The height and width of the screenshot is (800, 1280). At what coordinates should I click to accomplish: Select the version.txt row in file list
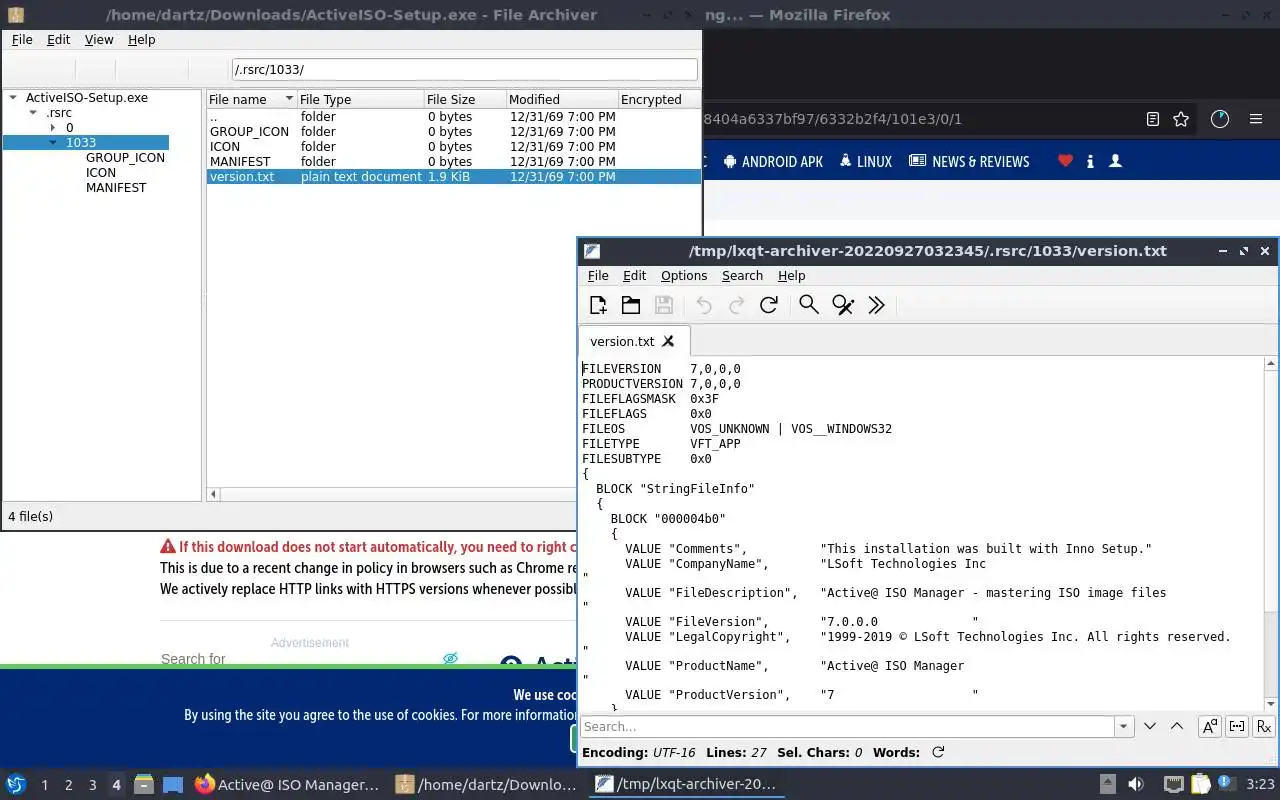[454, 177]
